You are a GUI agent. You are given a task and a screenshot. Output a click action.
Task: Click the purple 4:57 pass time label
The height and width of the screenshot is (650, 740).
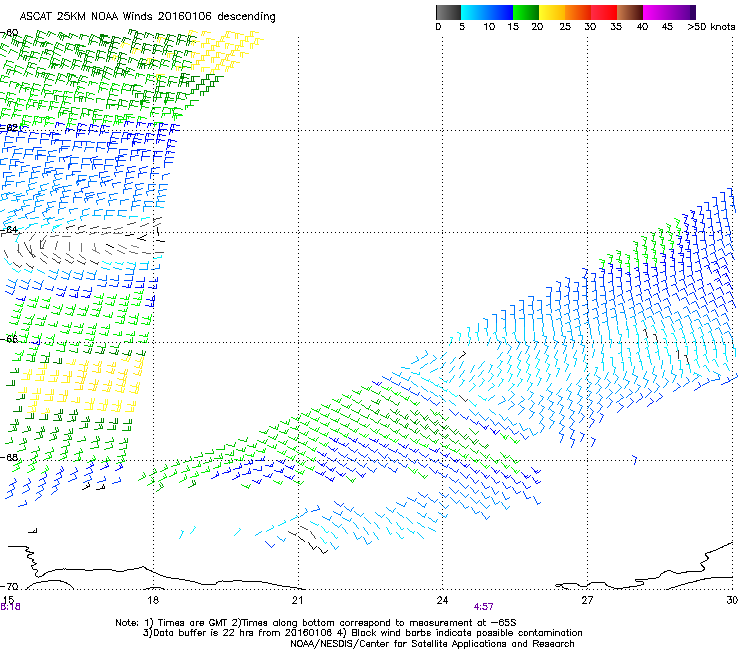(x=484, y=607)
